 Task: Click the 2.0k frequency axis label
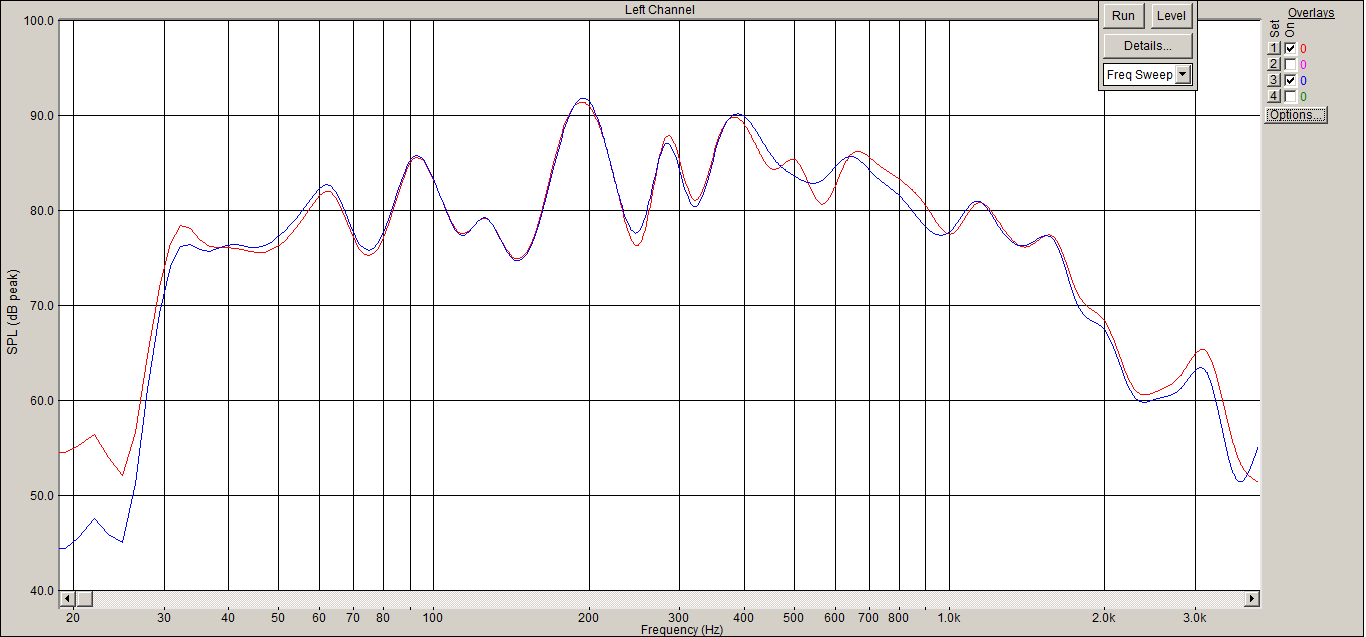point(1104,618)
